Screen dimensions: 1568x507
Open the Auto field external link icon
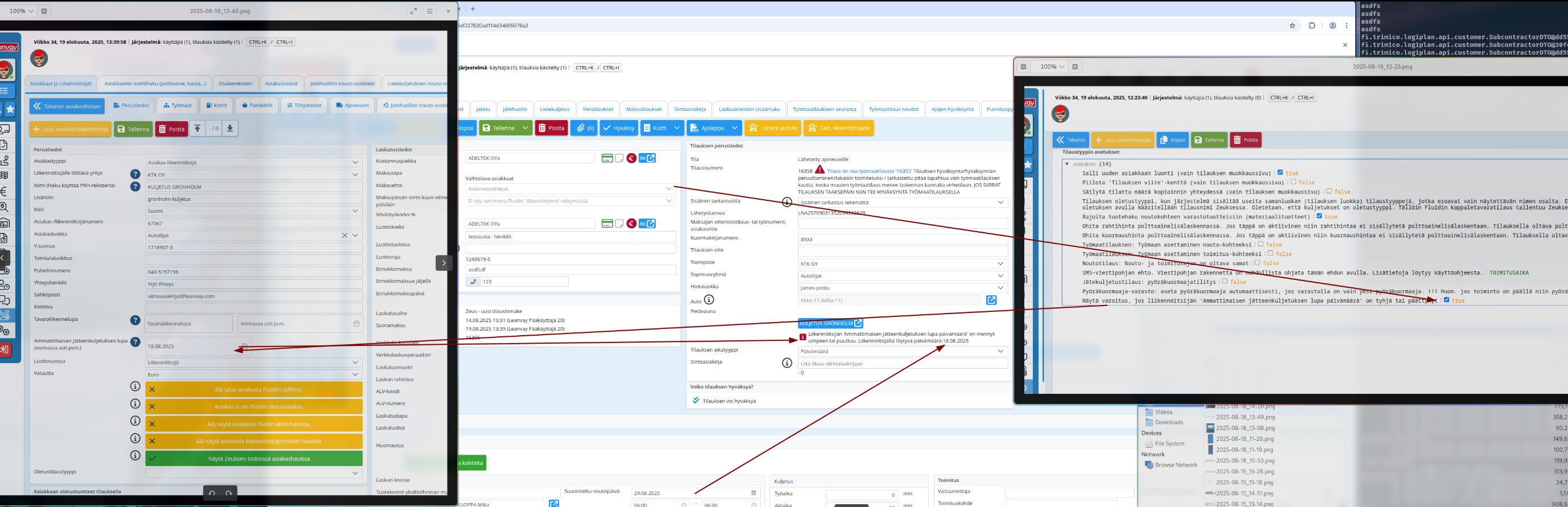coord(991,300)
